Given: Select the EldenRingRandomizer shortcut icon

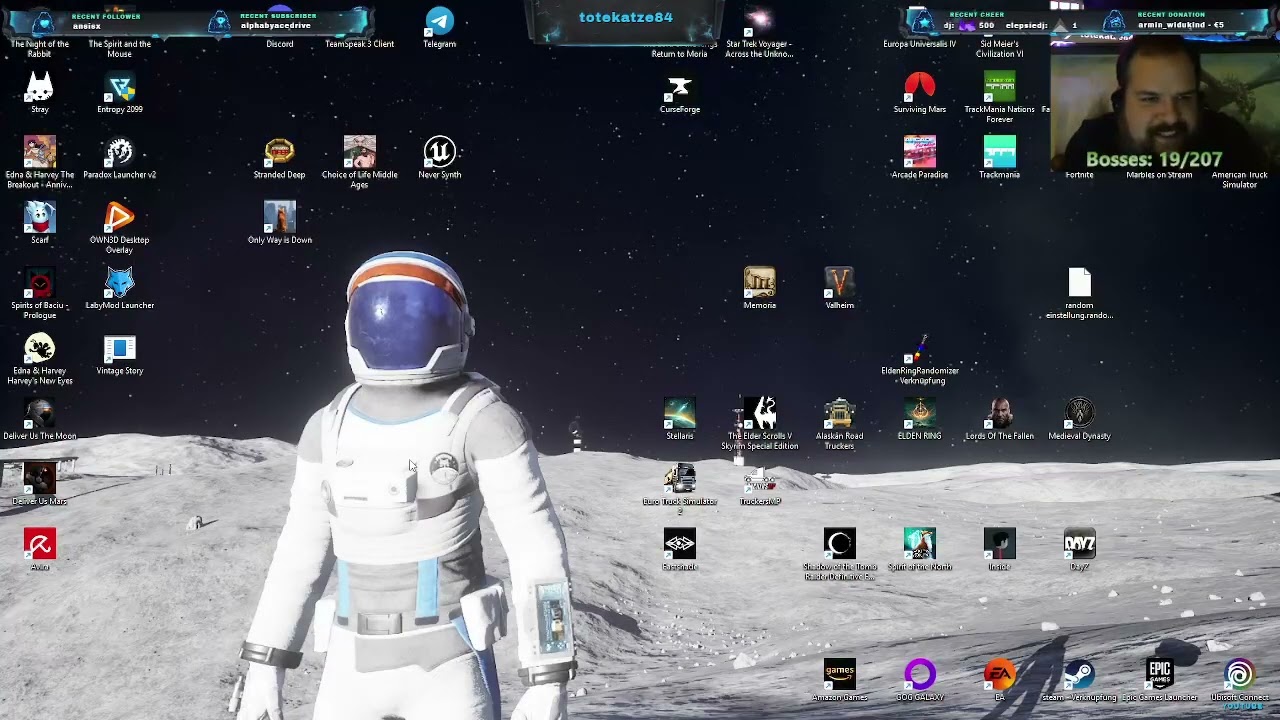Looking at the screenshot, I should pos(920,348).
